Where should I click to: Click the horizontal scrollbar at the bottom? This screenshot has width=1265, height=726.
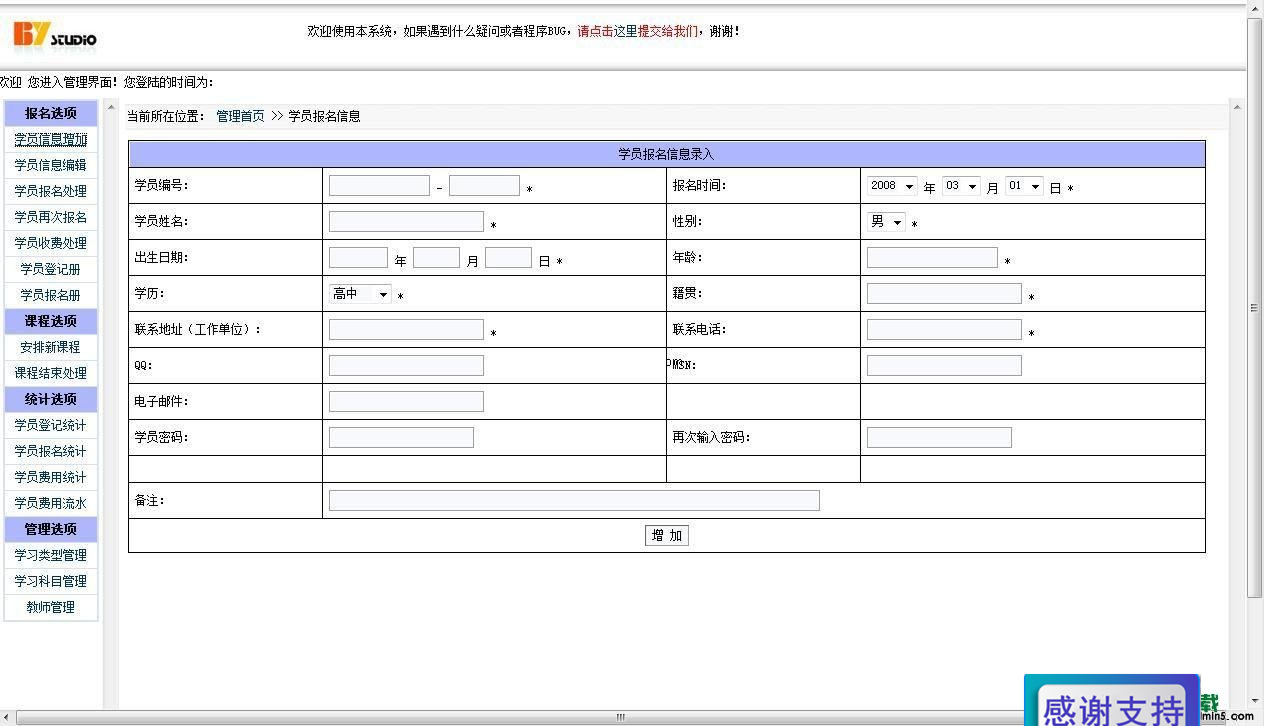pos(620,717)
